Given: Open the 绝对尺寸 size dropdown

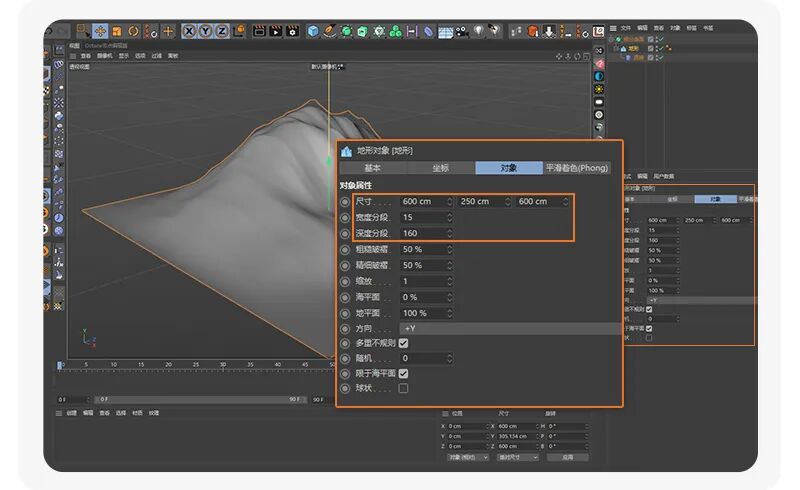Looking at the screenshot, I should [x=518, y=457].
